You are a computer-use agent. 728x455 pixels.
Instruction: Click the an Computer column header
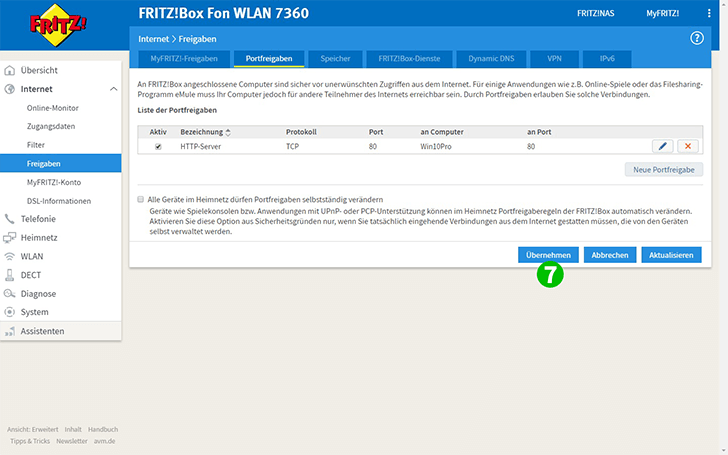click(442, 132)
